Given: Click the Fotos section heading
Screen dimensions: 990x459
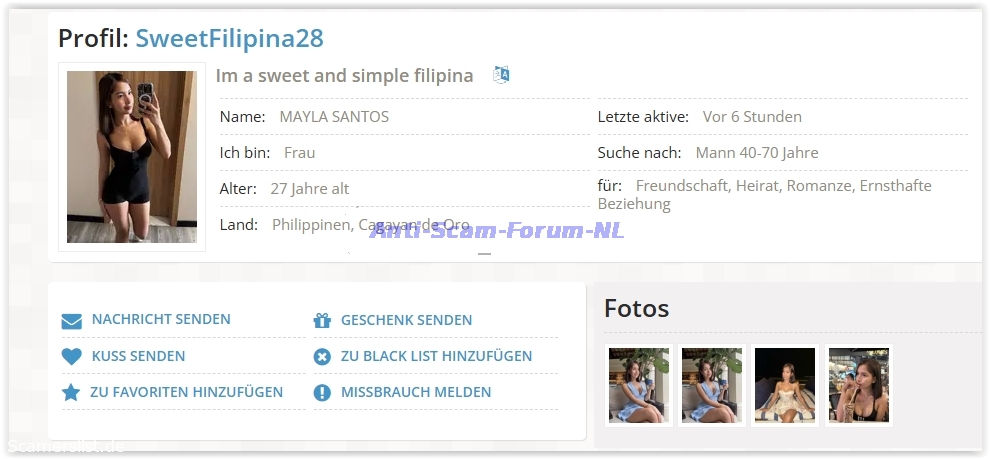Looking at the screenshot, I should coord(636,309).
